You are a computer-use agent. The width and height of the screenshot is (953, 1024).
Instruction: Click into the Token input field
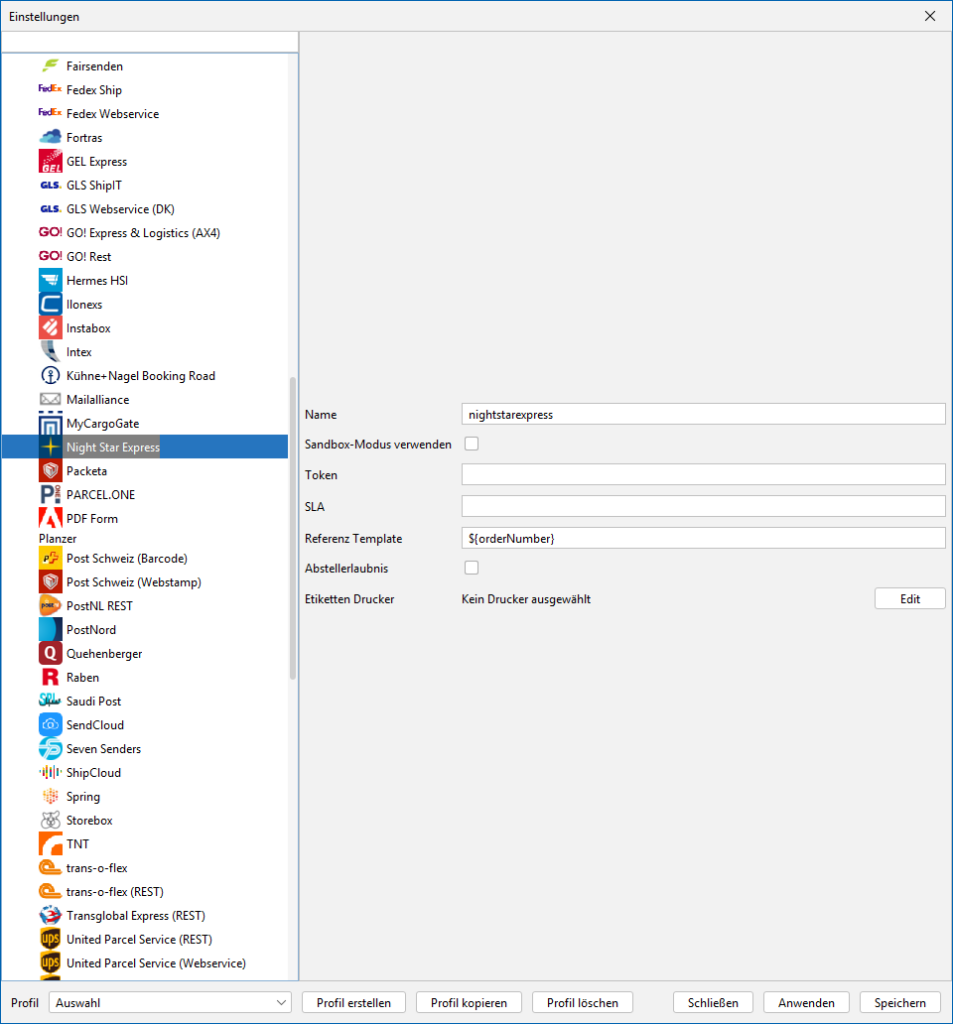point(703,475)
